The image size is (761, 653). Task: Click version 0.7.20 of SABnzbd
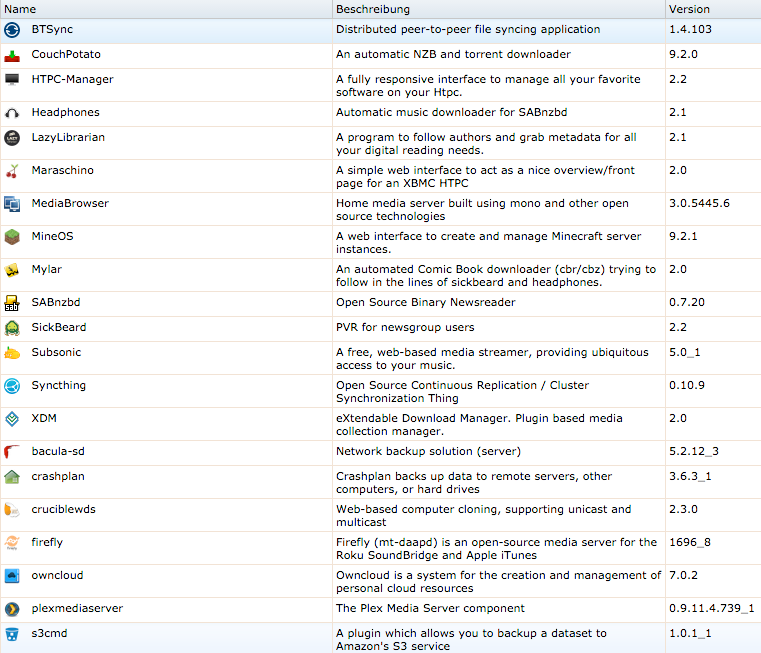coord(686,302)
